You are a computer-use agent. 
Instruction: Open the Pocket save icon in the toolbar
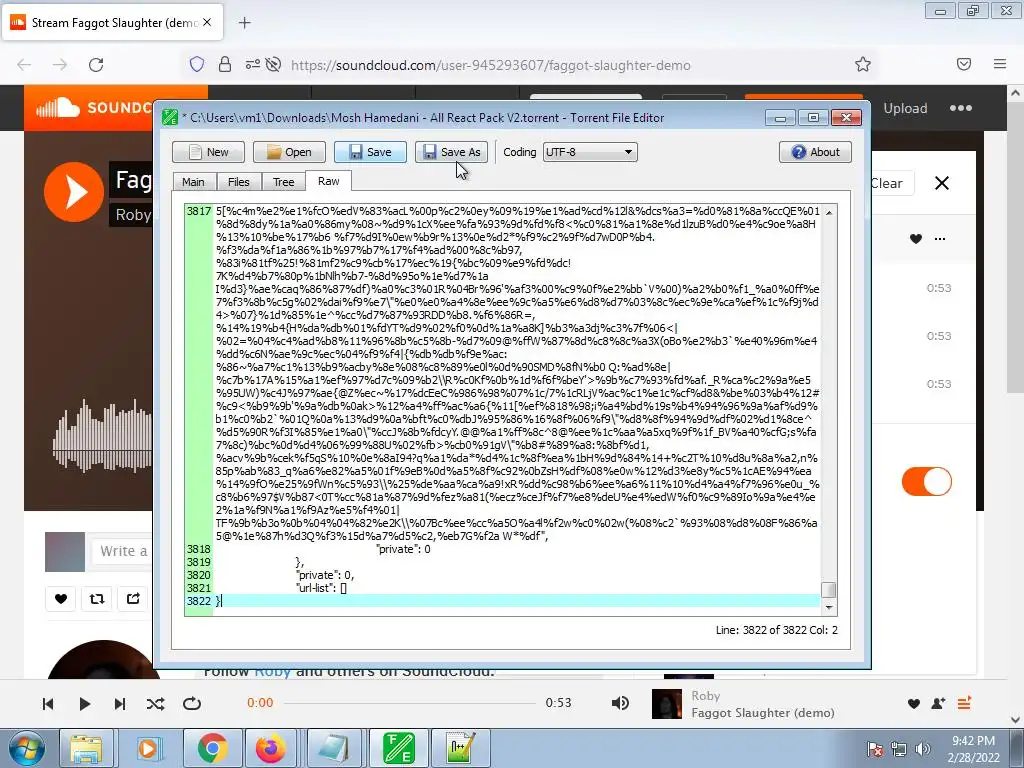964,64
